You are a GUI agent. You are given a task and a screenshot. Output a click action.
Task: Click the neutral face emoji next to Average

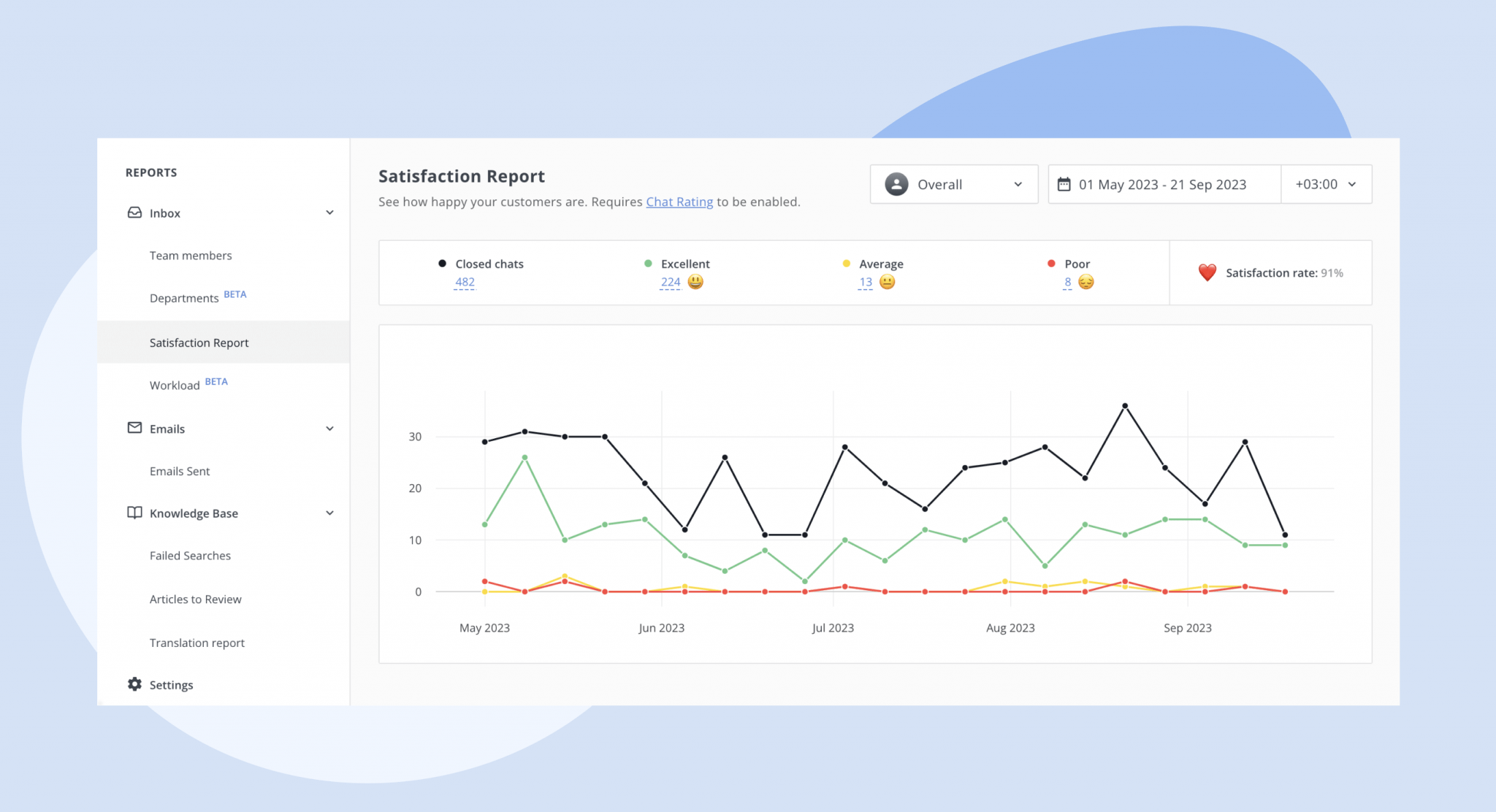click(888, 282)
